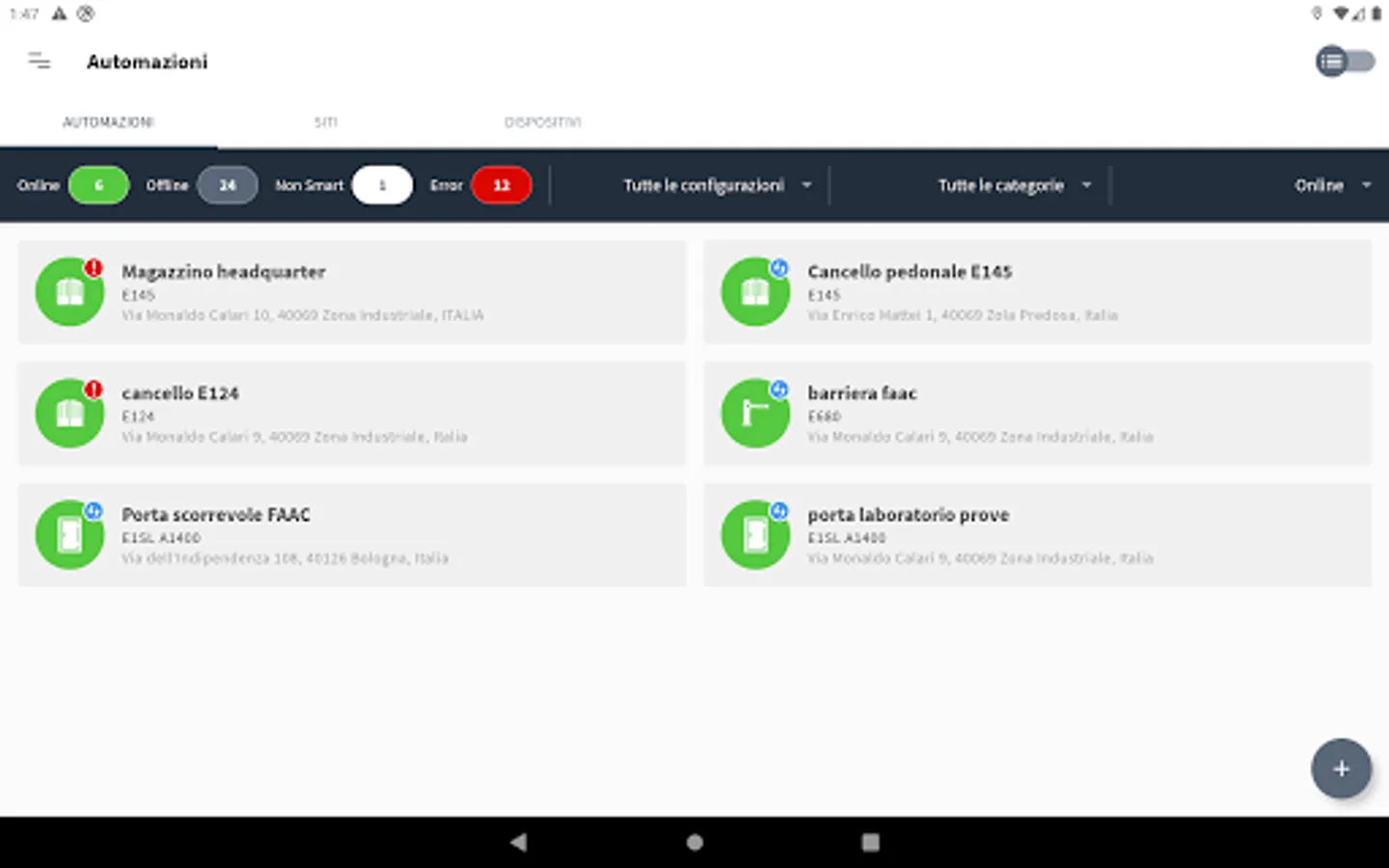
Task: Switch to the Automazioni tab
Action: 108,122
